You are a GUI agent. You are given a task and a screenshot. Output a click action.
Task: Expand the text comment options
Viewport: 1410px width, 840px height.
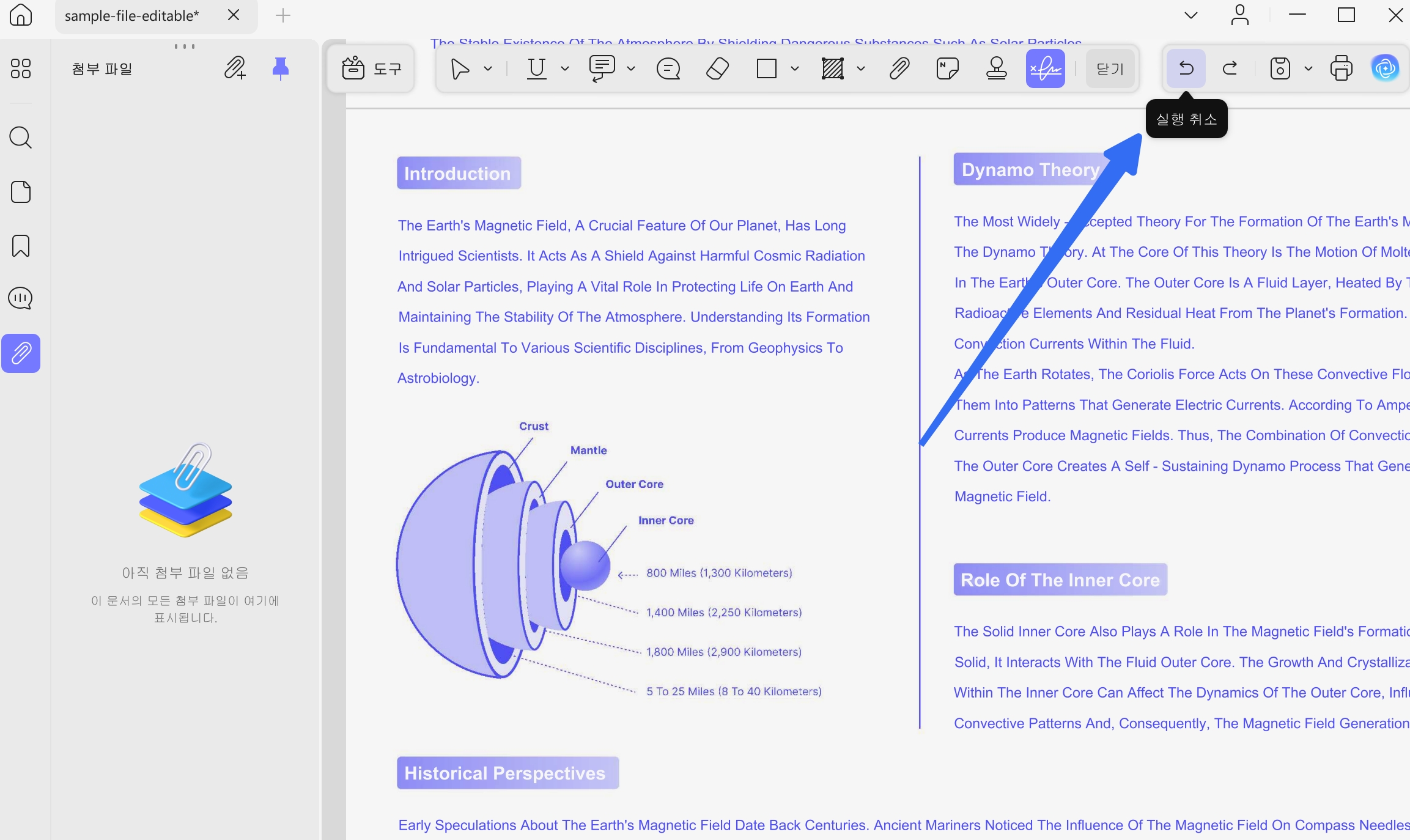tap(630, 68)
